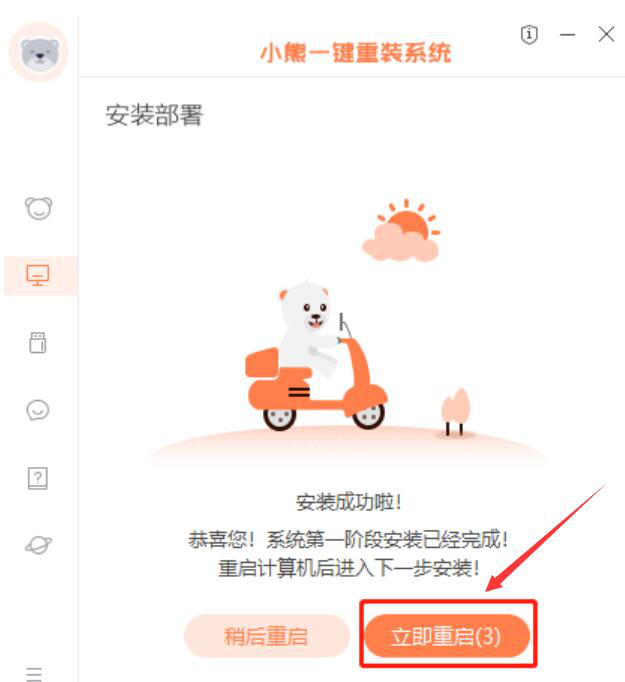Click the bear avatar logo
This screenshot has width=625, height=682.
(x=39, y=53)
